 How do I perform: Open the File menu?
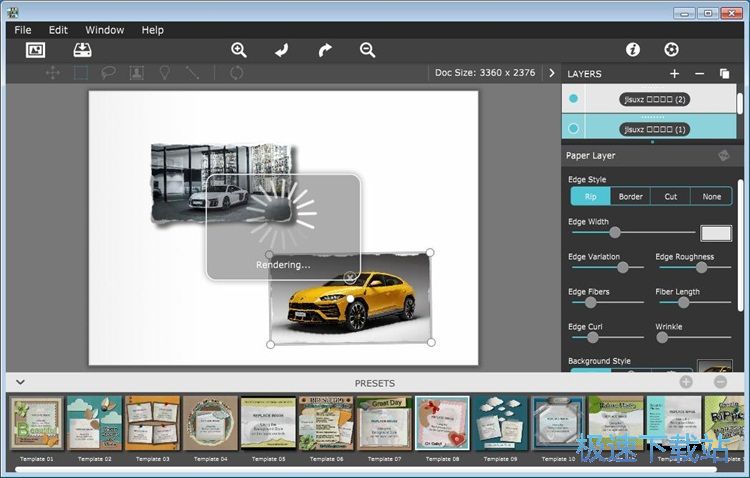tap(23, 30)
